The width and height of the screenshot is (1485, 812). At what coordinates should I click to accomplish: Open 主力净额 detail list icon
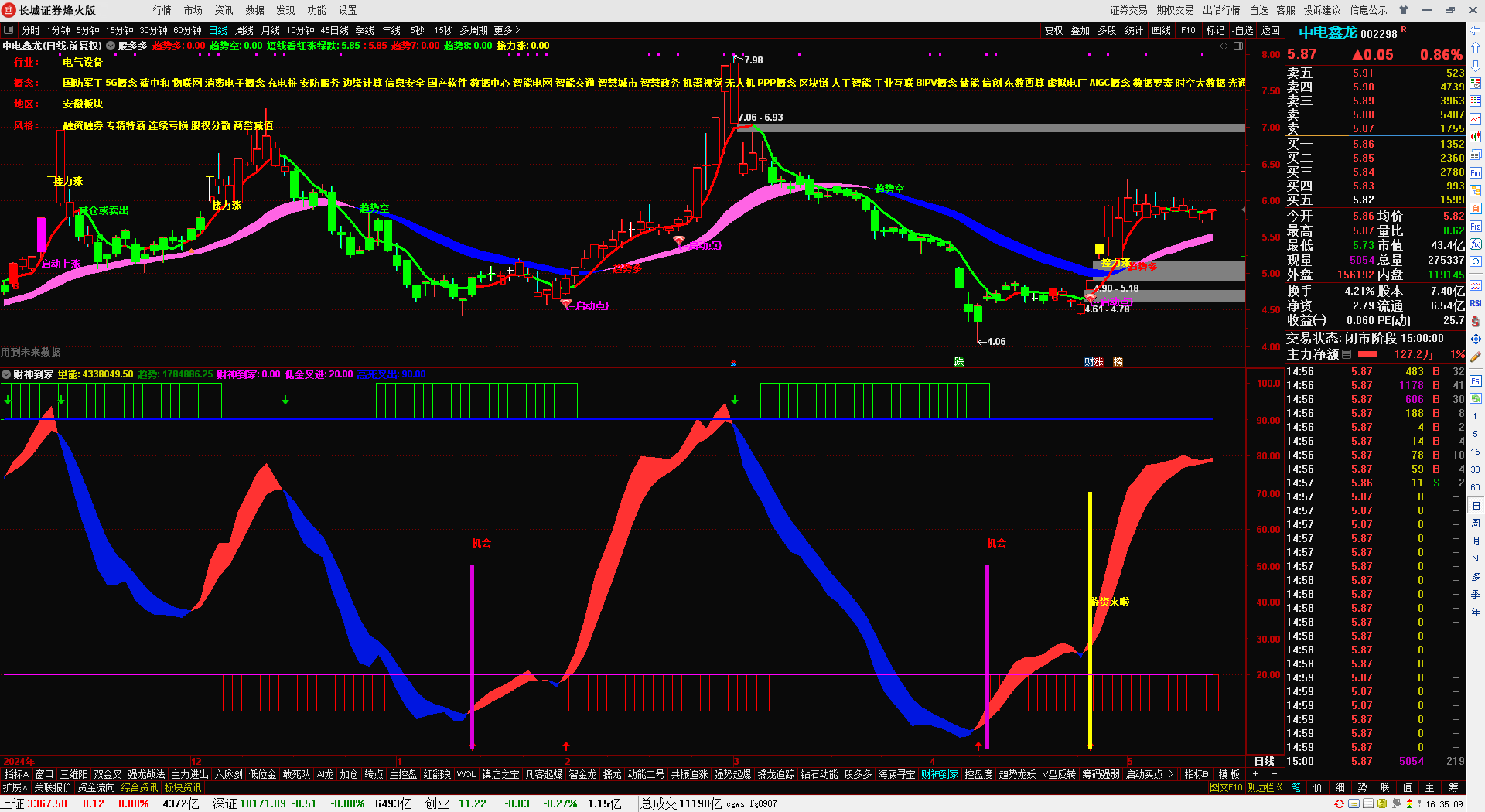[x=1347, y=354]
